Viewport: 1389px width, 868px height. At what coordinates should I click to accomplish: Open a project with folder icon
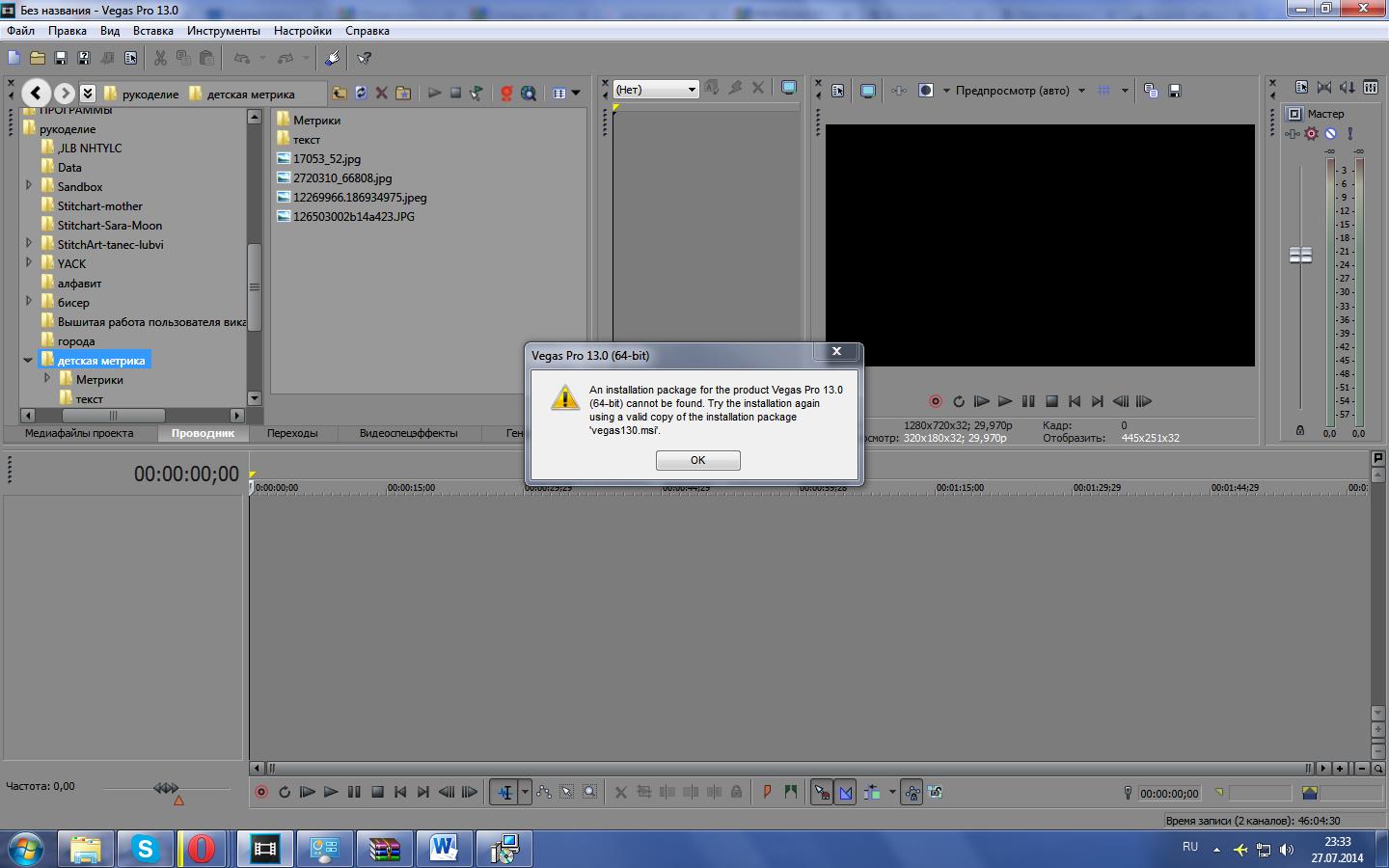(37, 58)
